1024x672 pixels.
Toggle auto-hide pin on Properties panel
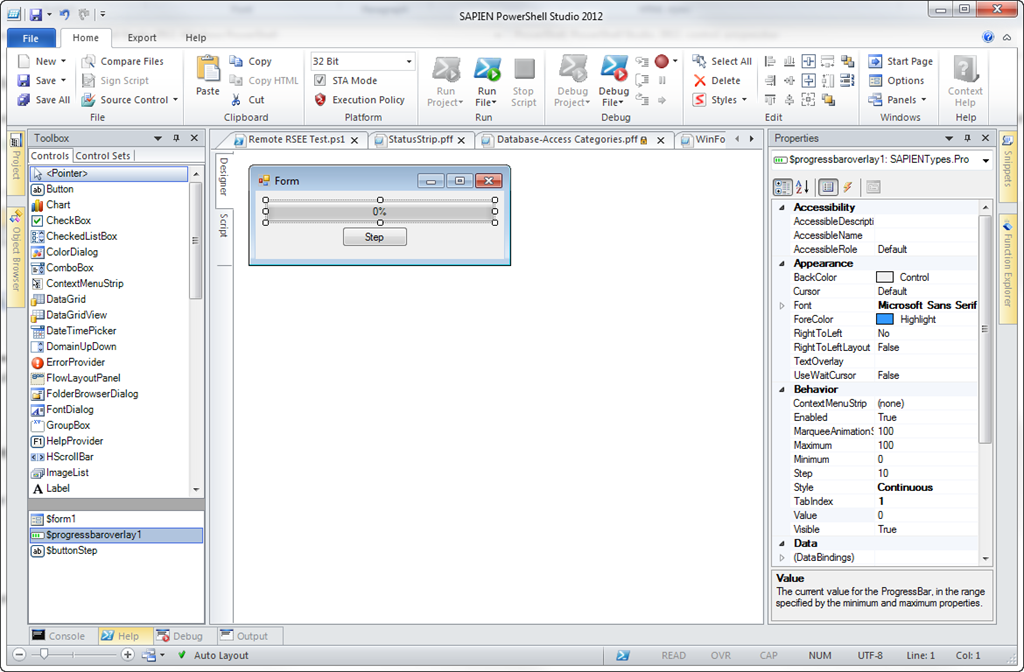pyautogui.click(x=967, y=138)
